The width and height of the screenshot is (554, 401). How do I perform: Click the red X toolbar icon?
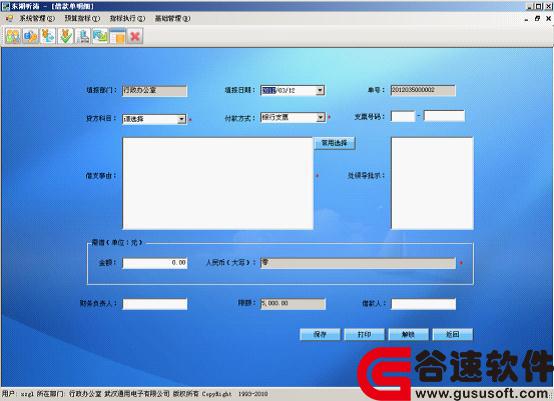click(135, 36)
